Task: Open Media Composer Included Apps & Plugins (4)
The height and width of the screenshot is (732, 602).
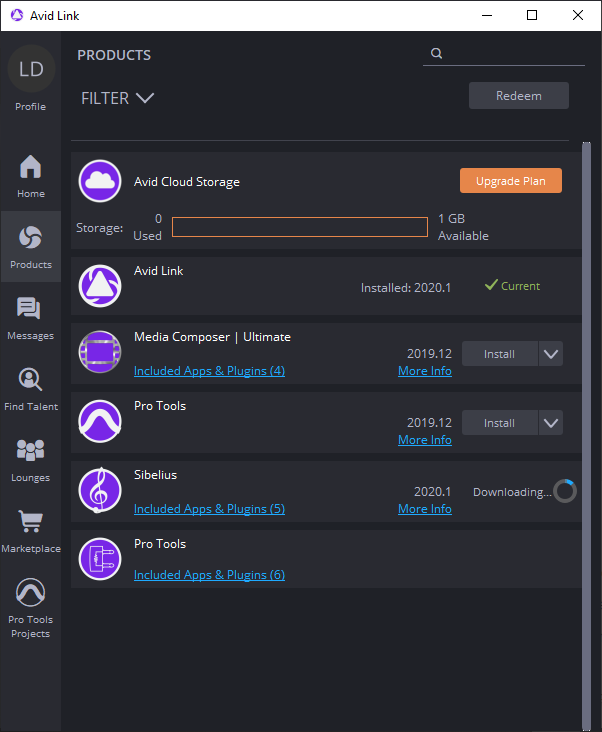Action: point(209,371)
